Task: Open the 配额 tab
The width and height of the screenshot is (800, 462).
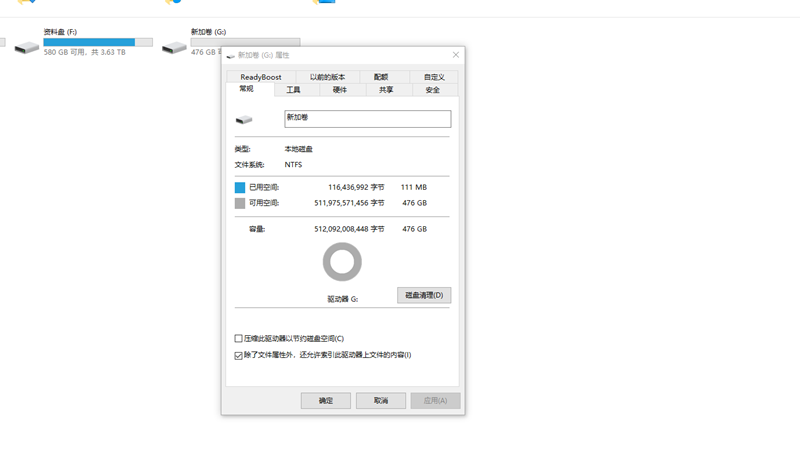Action: (x=381, y=77)
